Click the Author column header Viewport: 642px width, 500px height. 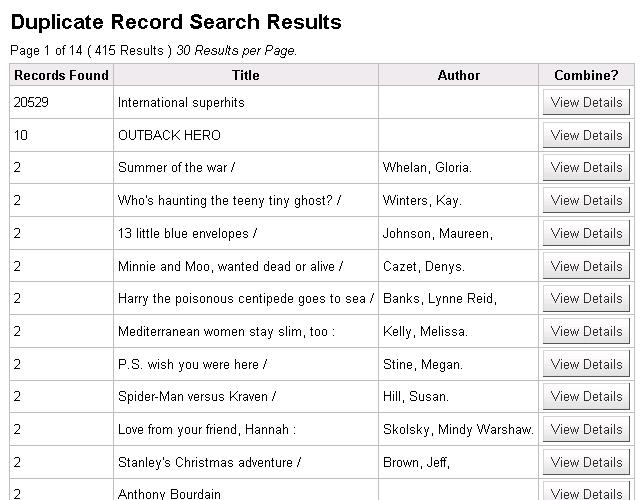458,75
